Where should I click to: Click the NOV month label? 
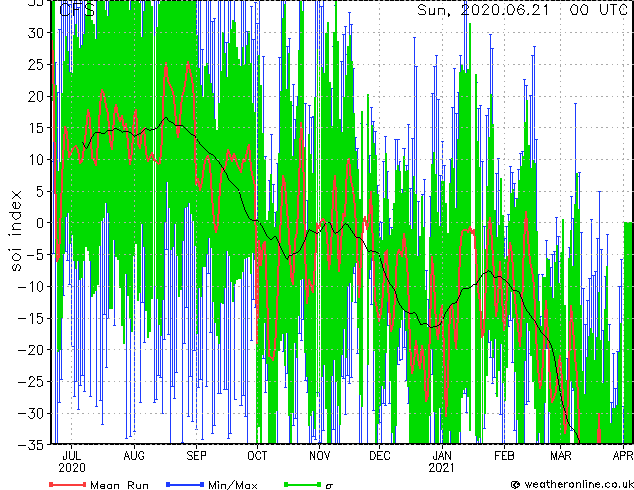coord(320,456)
